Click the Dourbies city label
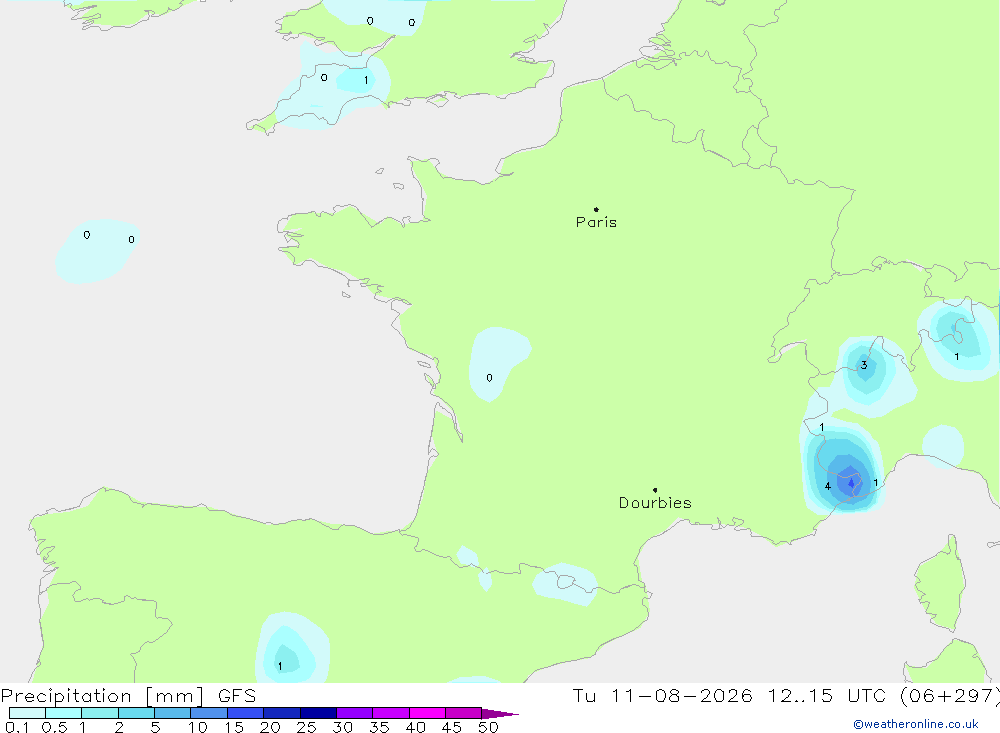 tap(655, 503)
